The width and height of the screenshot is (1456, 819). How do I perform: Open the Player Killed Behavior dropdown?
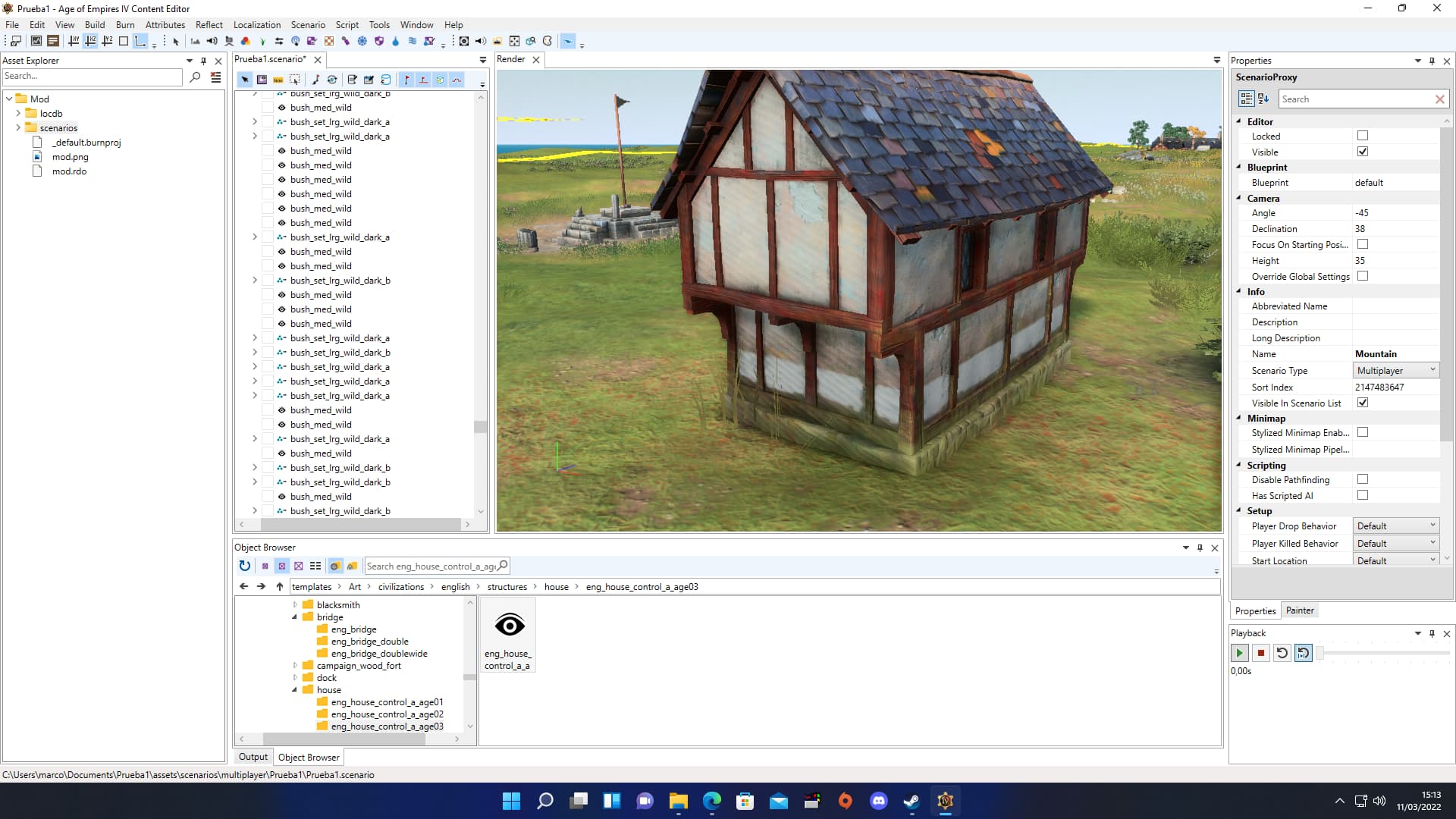1395,543
